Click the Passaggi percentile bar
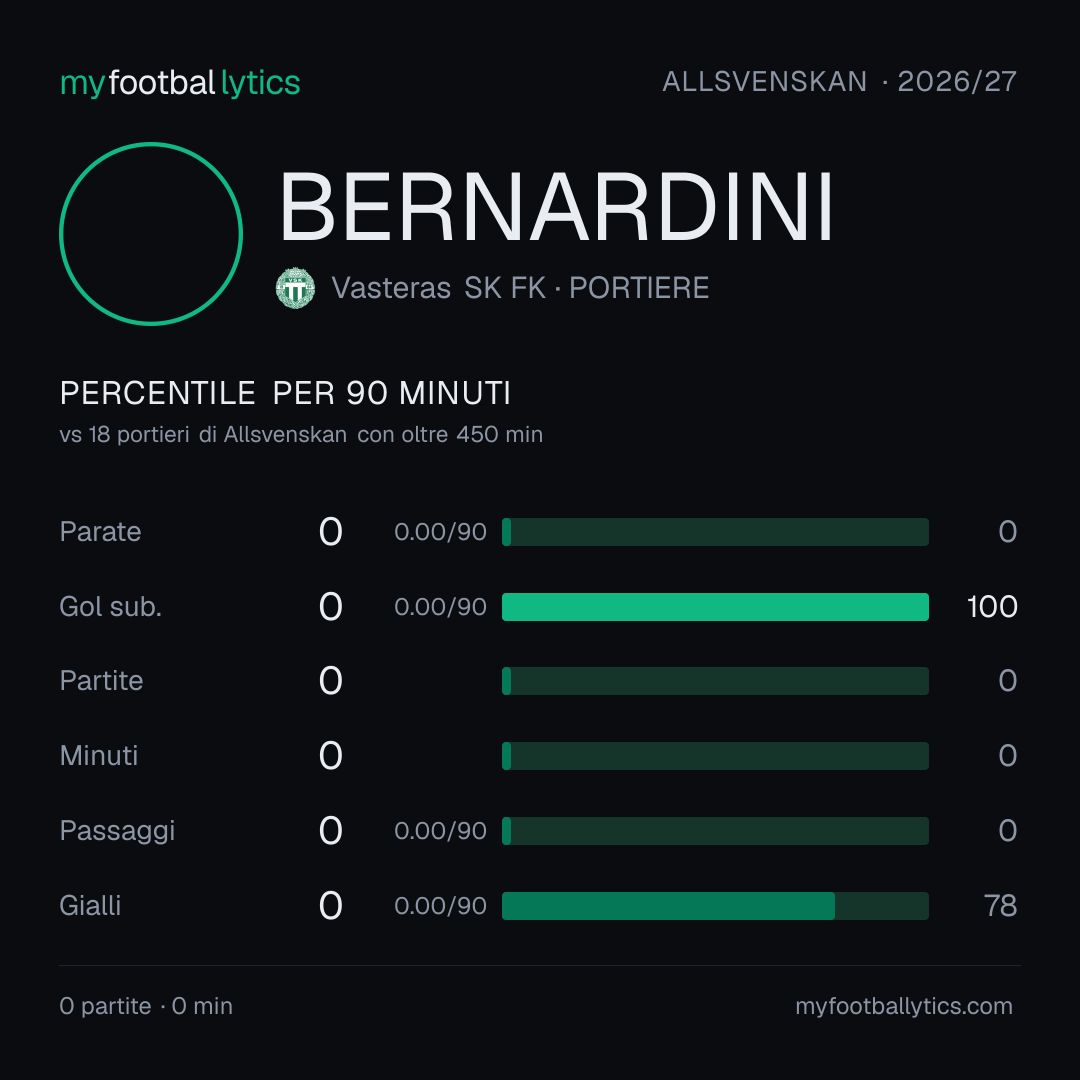 click(x=715, y=831)
